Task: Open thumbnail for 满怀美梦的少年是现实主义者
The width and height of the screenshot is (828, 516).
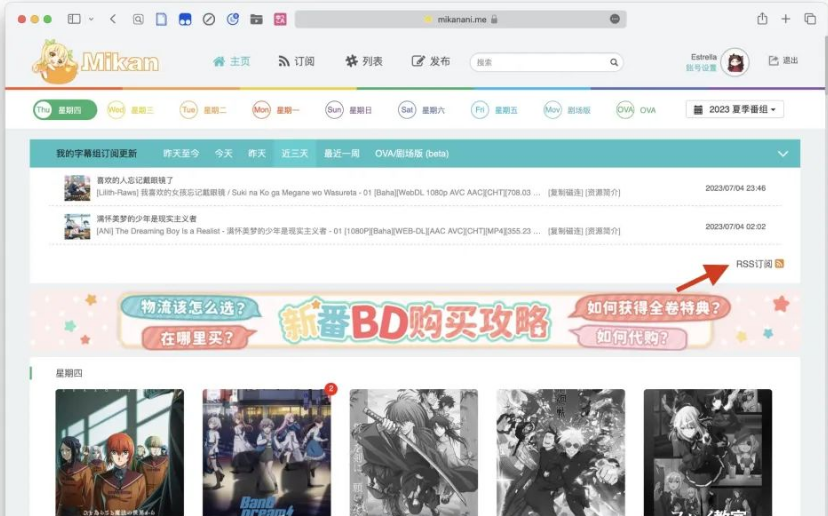Action: pos(77,227)
